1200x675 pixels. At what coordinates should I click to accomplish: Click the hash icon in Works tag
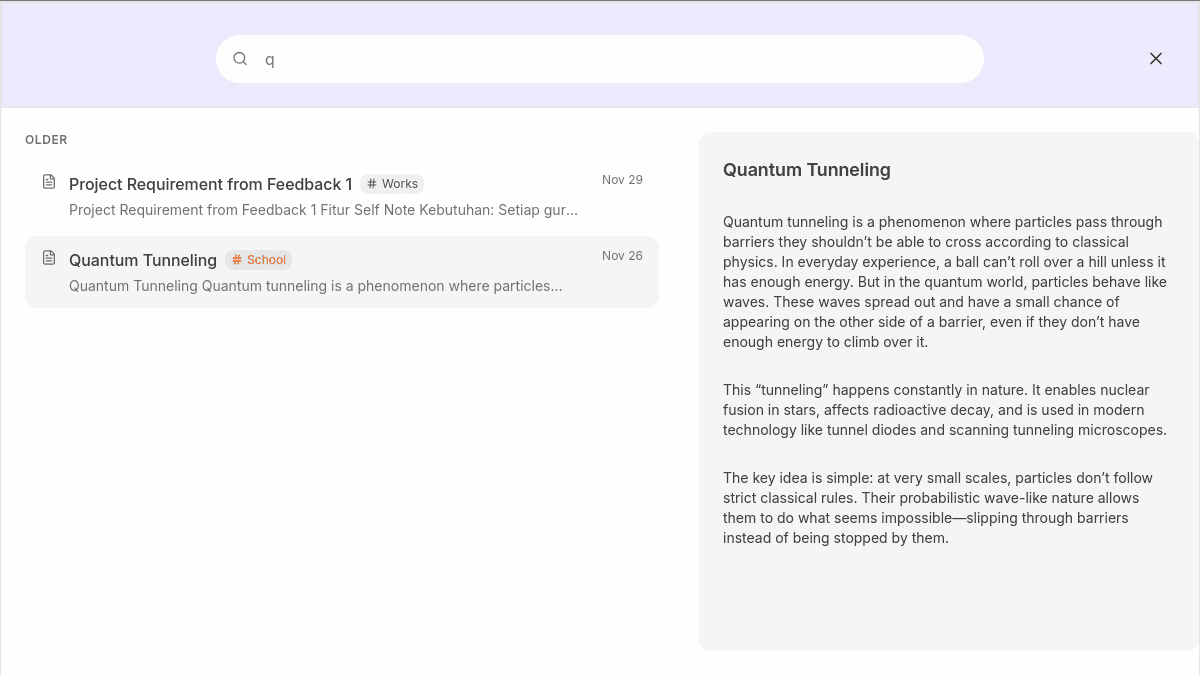pyautogui.click(x=372, y=184)
